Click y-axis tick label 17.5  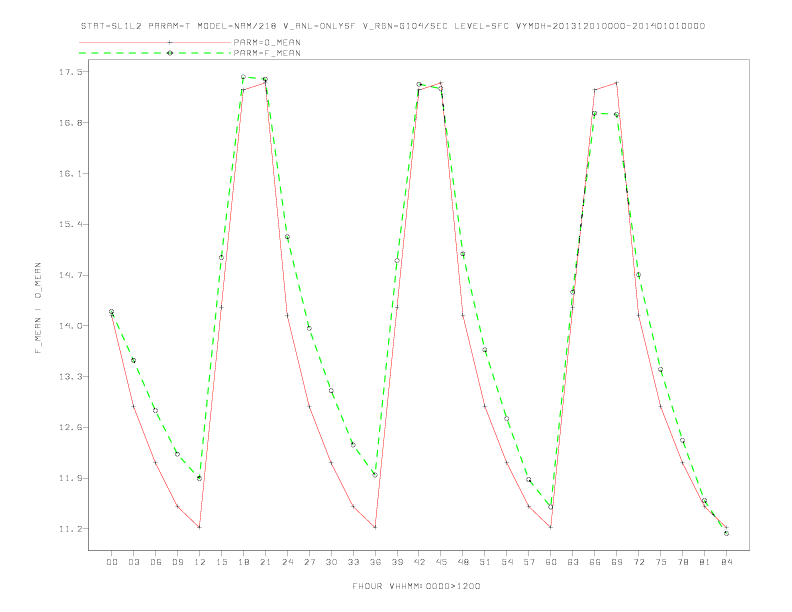(x=70, y=72)
